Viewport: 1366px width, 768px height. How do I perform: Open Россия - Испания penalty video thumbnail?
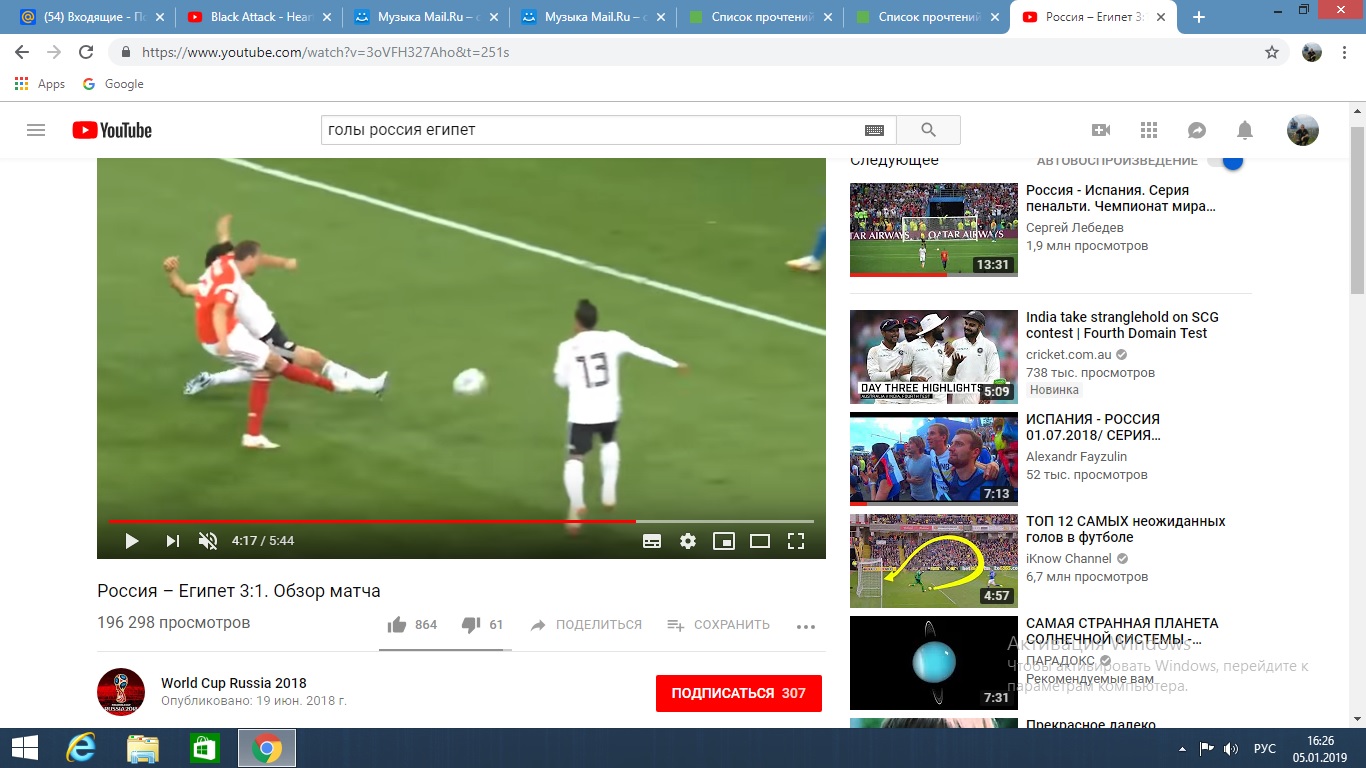pyautogui.click(x=934, y=230)
